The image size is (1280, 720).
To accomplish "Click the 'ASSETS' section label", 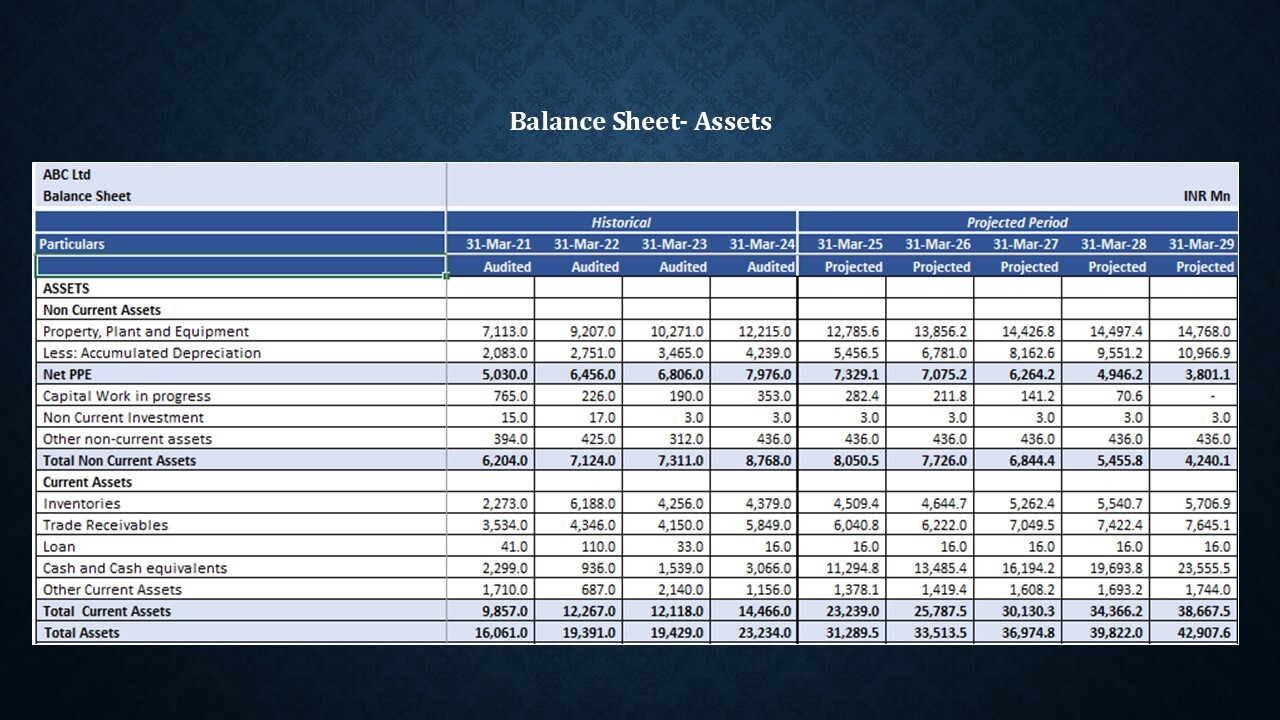I will [x=66, y=288].
